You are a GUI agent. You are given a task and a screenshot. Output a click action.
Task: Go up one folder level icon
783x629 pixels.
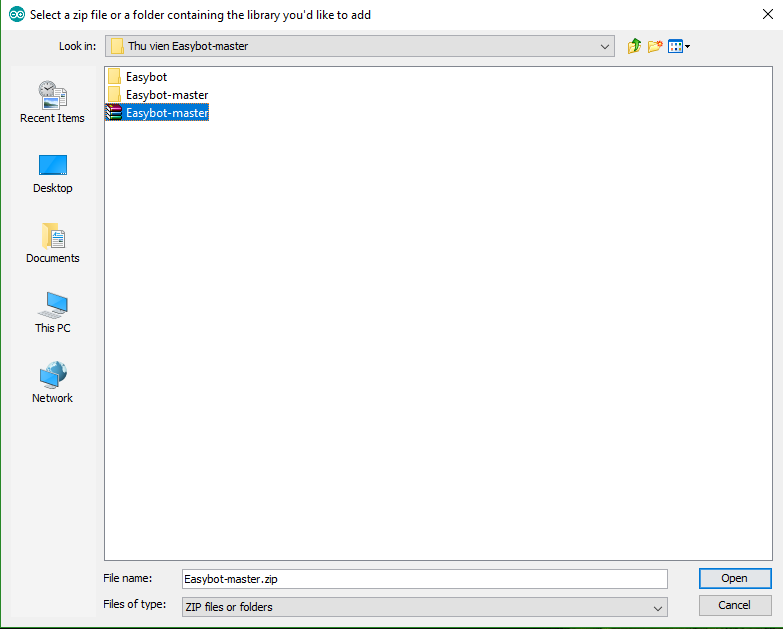634,46
